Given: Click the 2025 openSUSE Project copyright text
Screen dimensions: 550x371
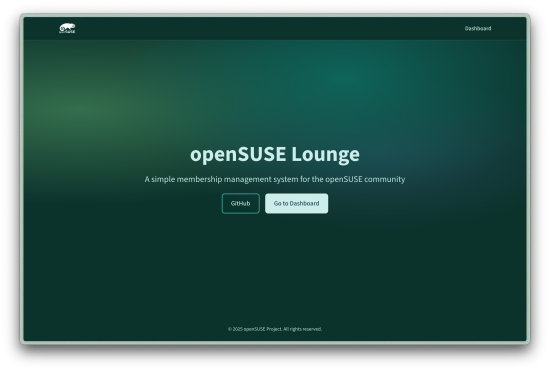Looking at the screenshot, I should [275, 329].
